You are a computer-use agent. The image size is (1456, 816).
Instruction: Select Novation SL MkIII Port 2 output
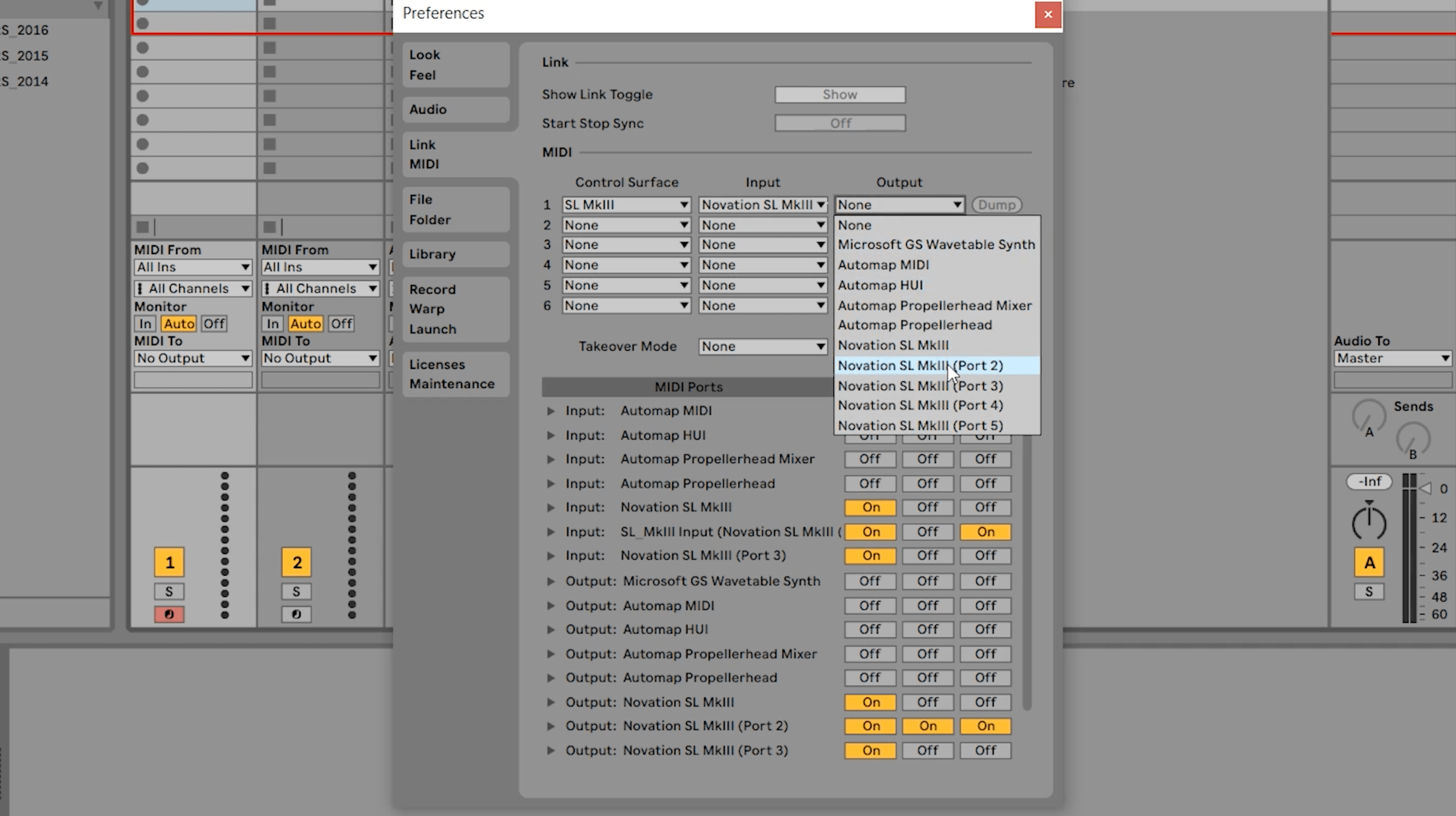pos(921,365)
